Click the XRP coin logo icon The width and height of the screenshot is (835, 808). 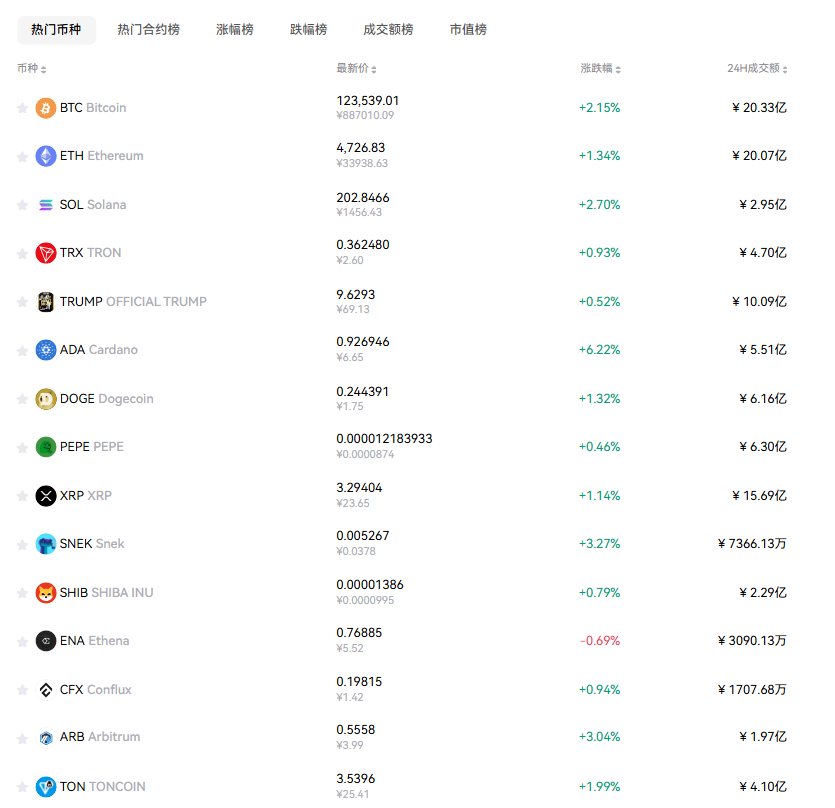[46, 496]
